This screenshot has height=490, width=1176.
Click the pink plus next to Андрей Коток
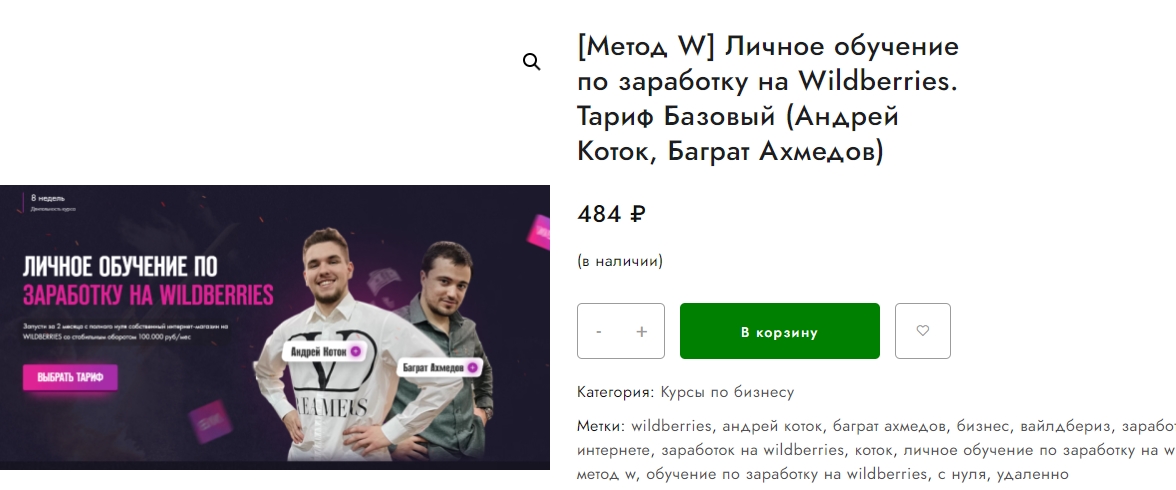[x=356, y=351]
